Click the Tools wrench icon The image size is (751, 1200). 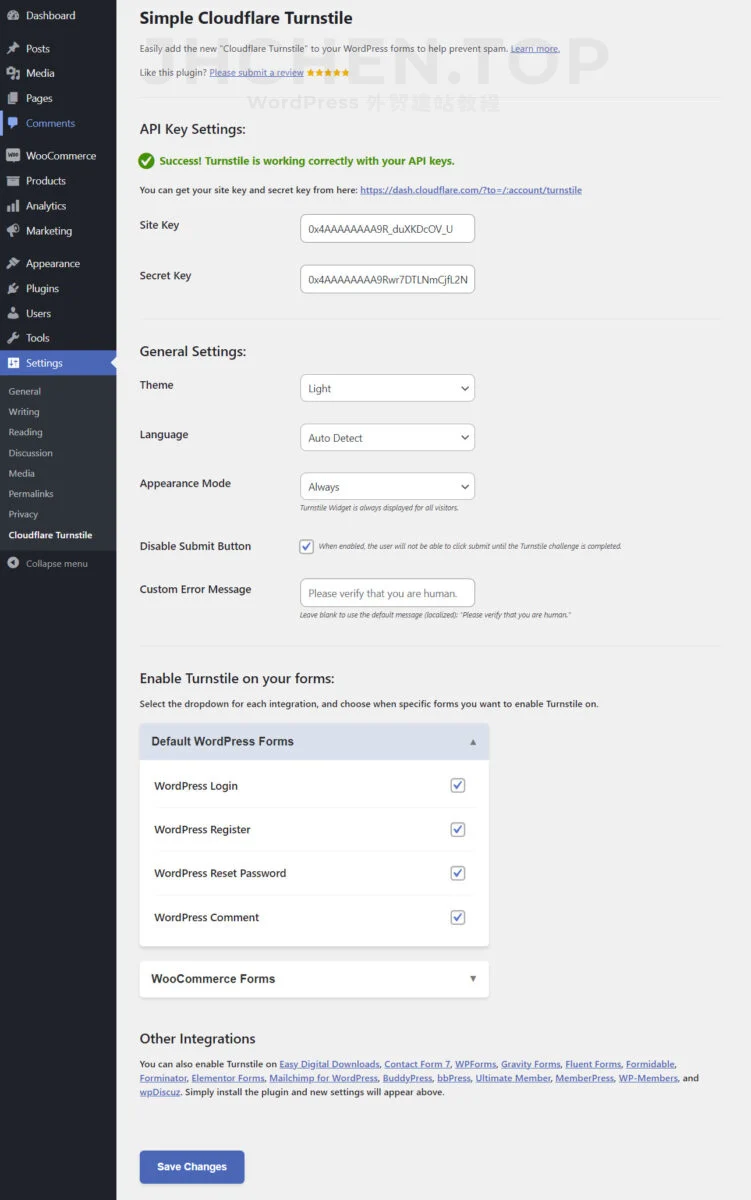coord(13,338)
